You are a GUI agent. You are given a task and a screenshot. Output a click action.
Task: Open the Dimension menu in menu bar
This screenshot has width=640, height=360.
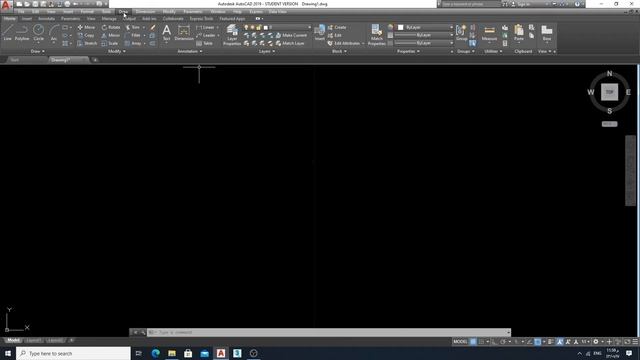coord(145,12)
